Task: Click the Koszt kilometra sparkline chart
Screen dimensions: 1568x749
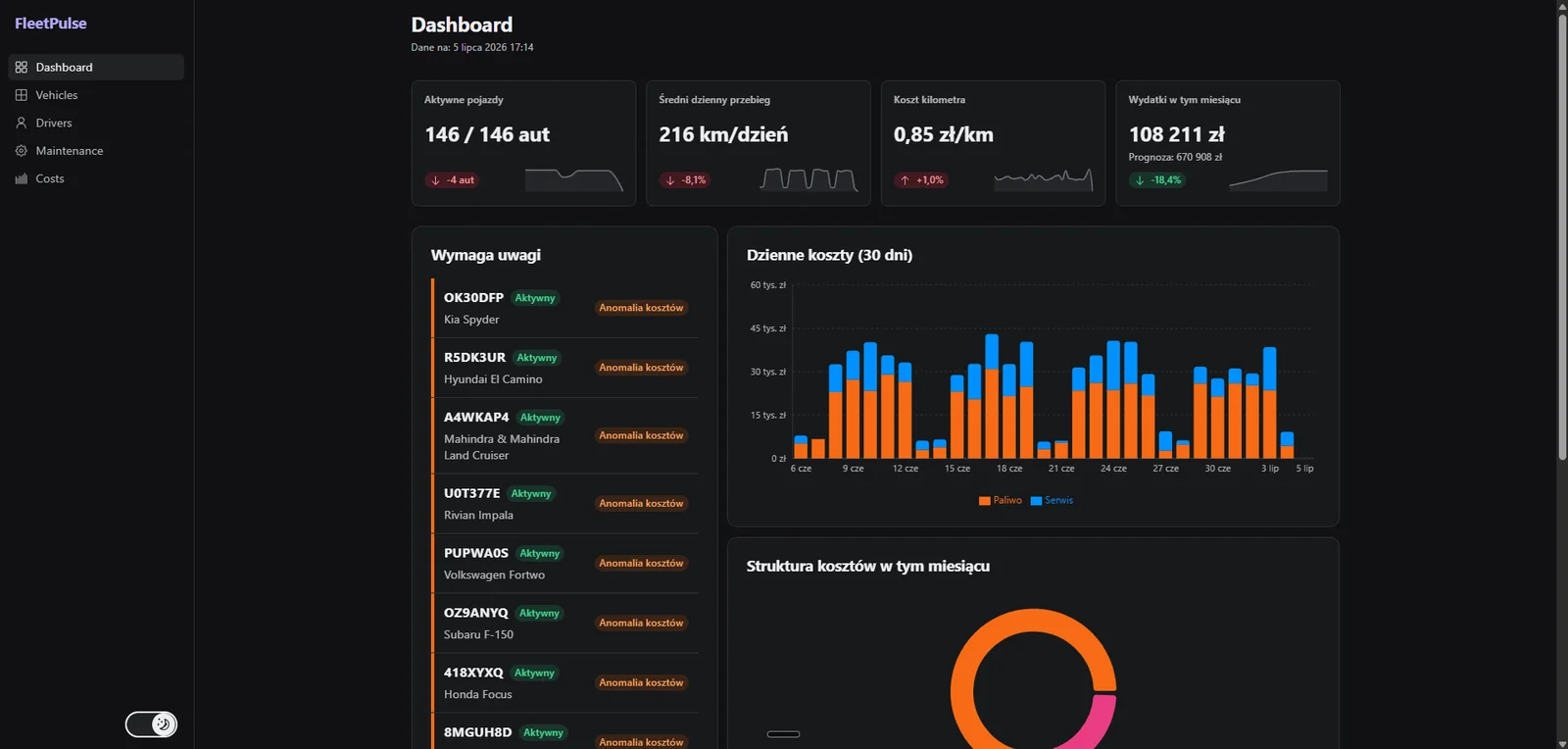Action: click(x=1044, y=179)
